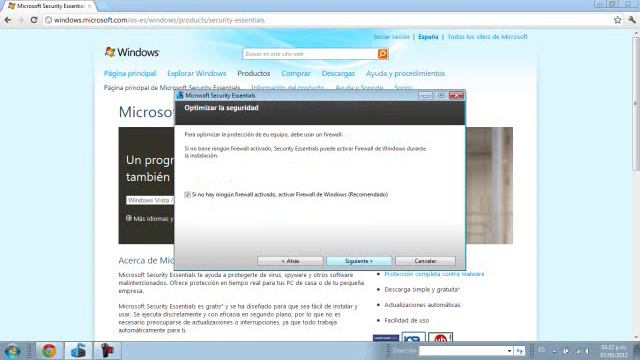
Task: Click the browser forward arrow
Action: [21, 20]
